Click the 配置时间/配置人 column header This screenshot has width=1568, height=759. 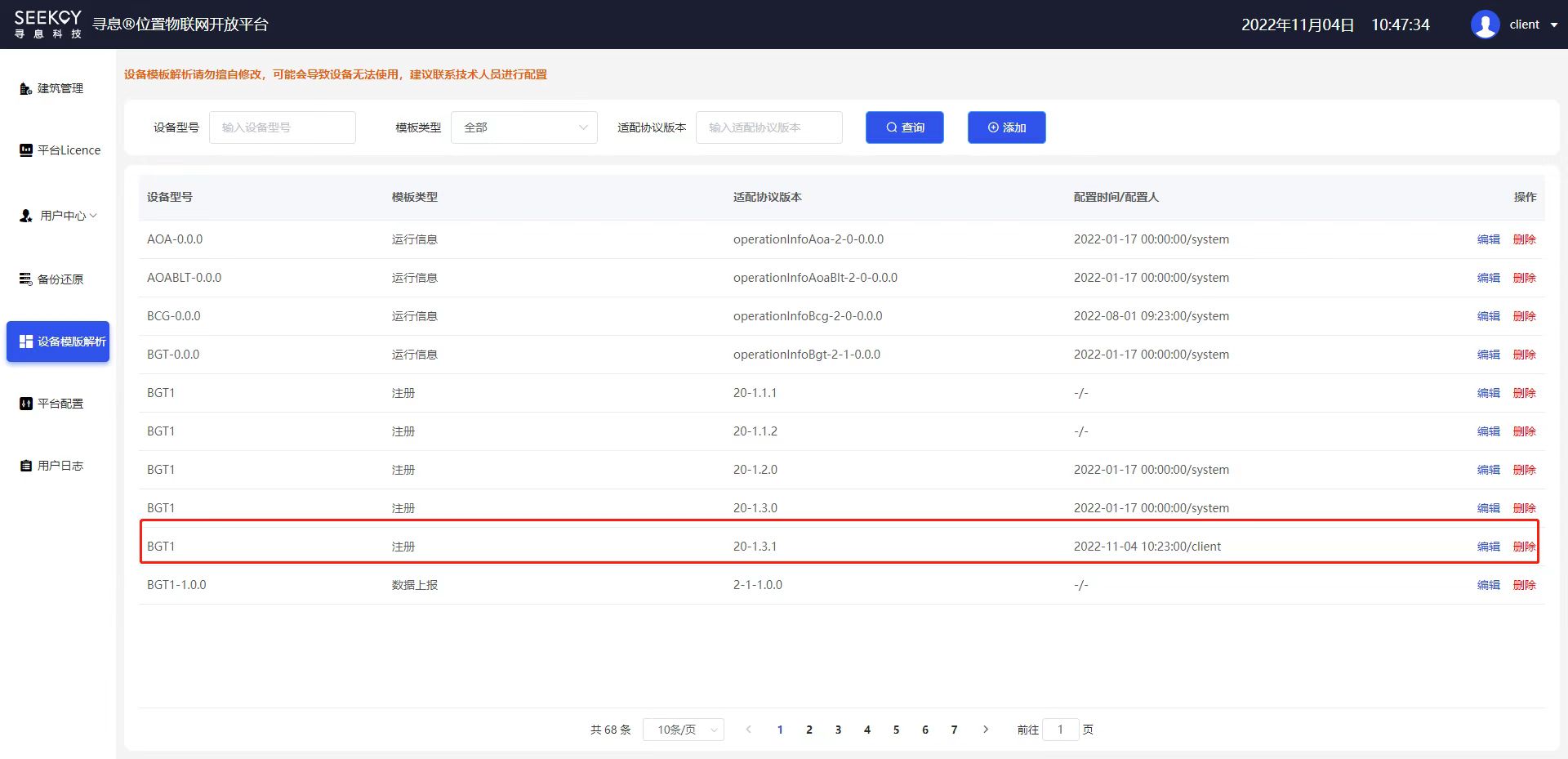[1116, 197]
